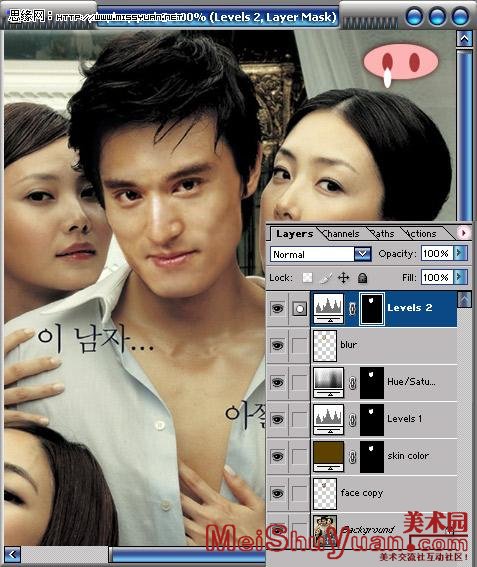This screenshot has width=477, height=567.
Task: Select the Levels 1 layer mask thumbnail
Action: (x=372, y=420)
